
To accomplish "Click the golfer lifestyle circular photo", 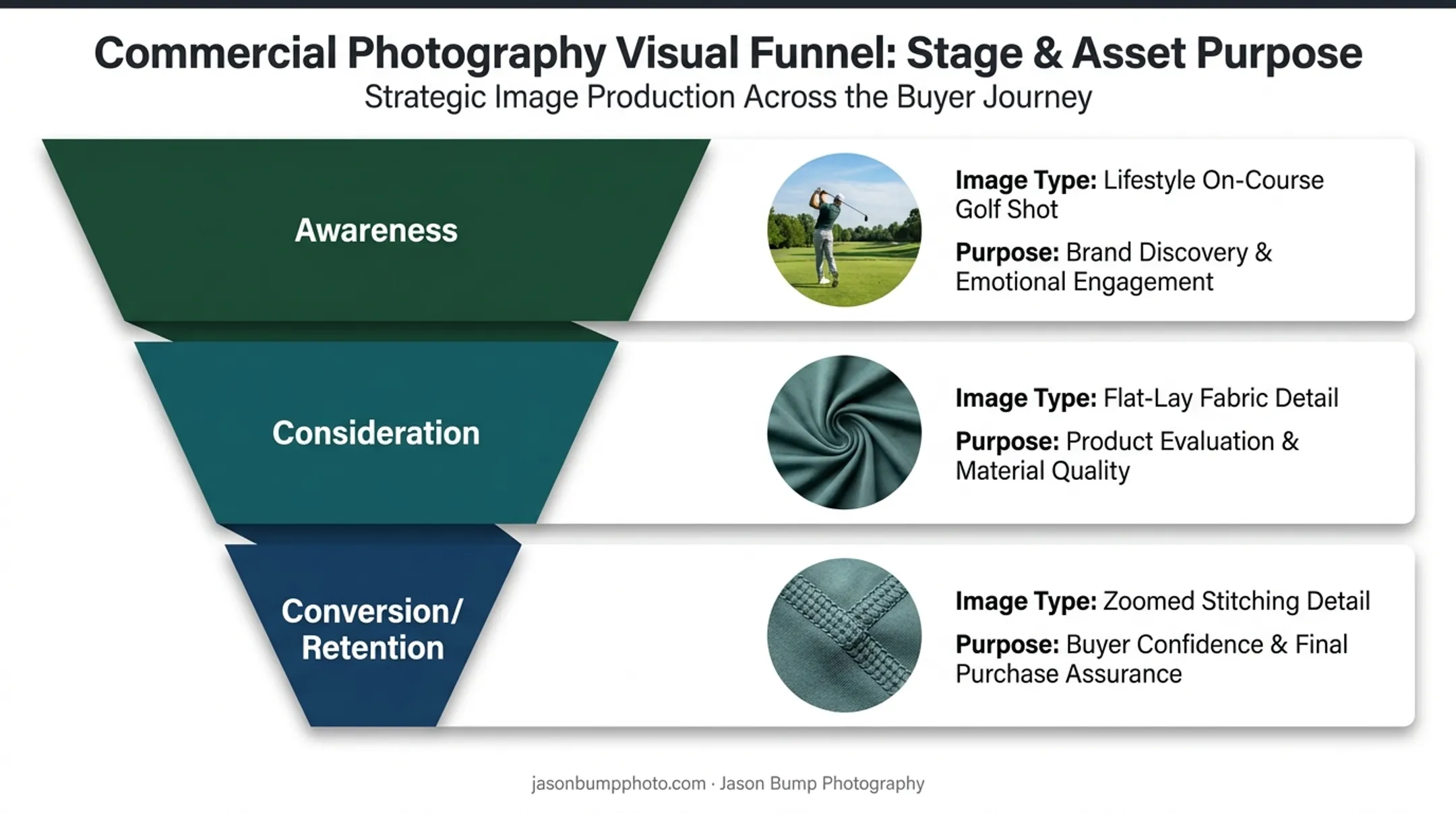I will point(844,230).
